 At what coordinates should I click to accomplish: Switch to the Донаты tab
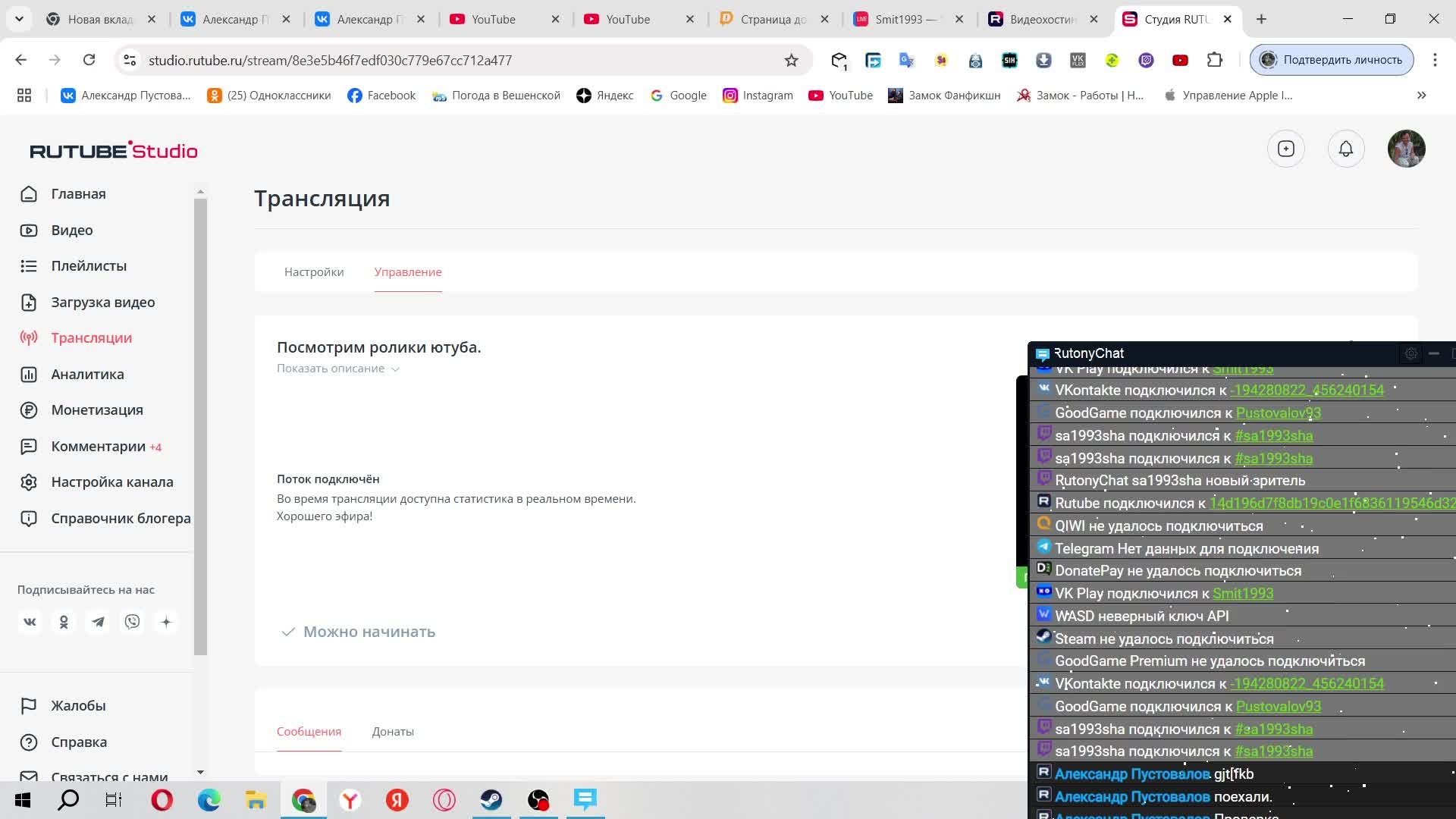pos(393,731)
